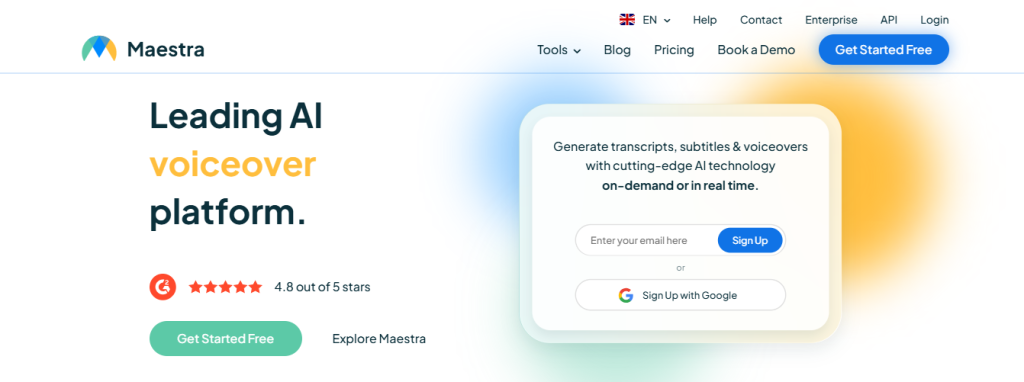Open the Blog page

tap(617, 50)
